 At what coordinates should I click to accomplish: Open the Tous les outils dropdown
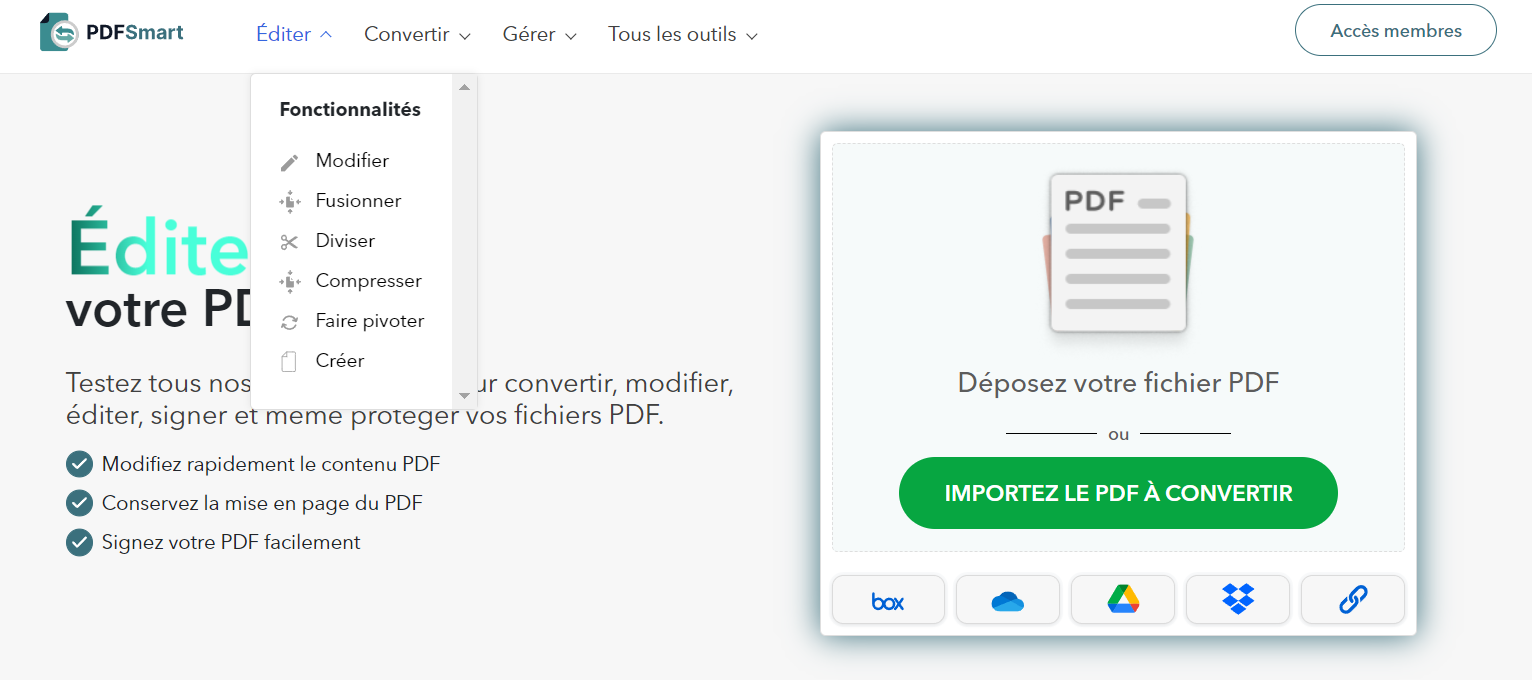[681, 34]
